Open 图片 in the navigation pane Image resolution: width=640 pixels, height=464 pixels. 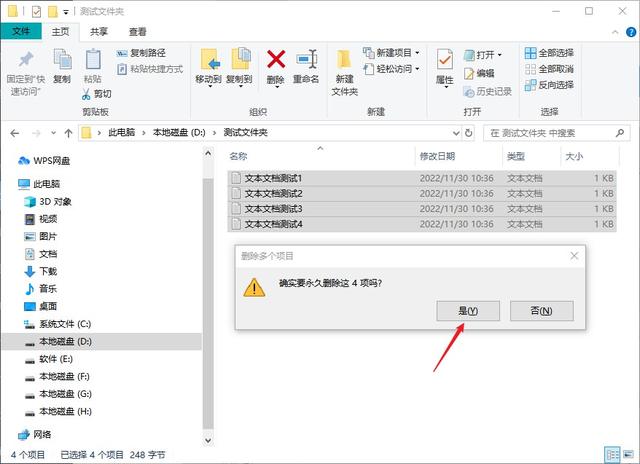[41, 236]
